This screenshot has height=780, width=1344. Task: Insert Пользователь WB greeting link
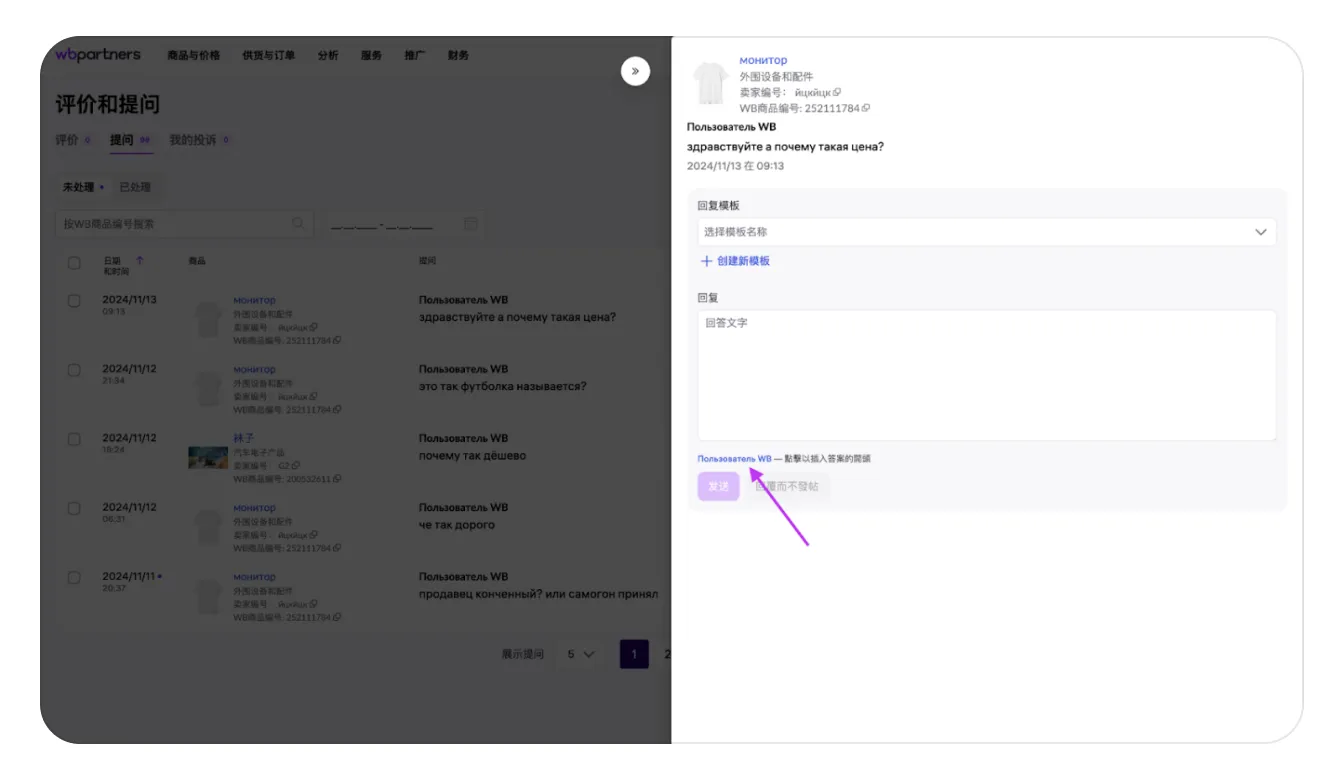(x=734, y=459)
